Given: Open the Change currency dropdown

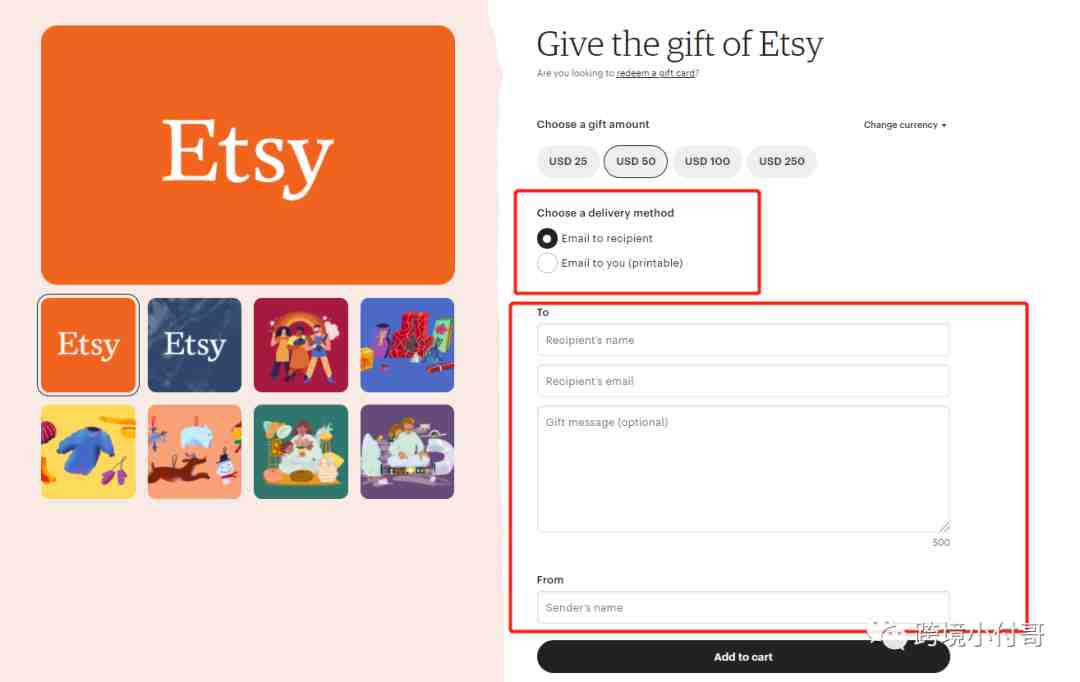Looking at the screenshot, I should pyautogui.click(x=904, y=125).
